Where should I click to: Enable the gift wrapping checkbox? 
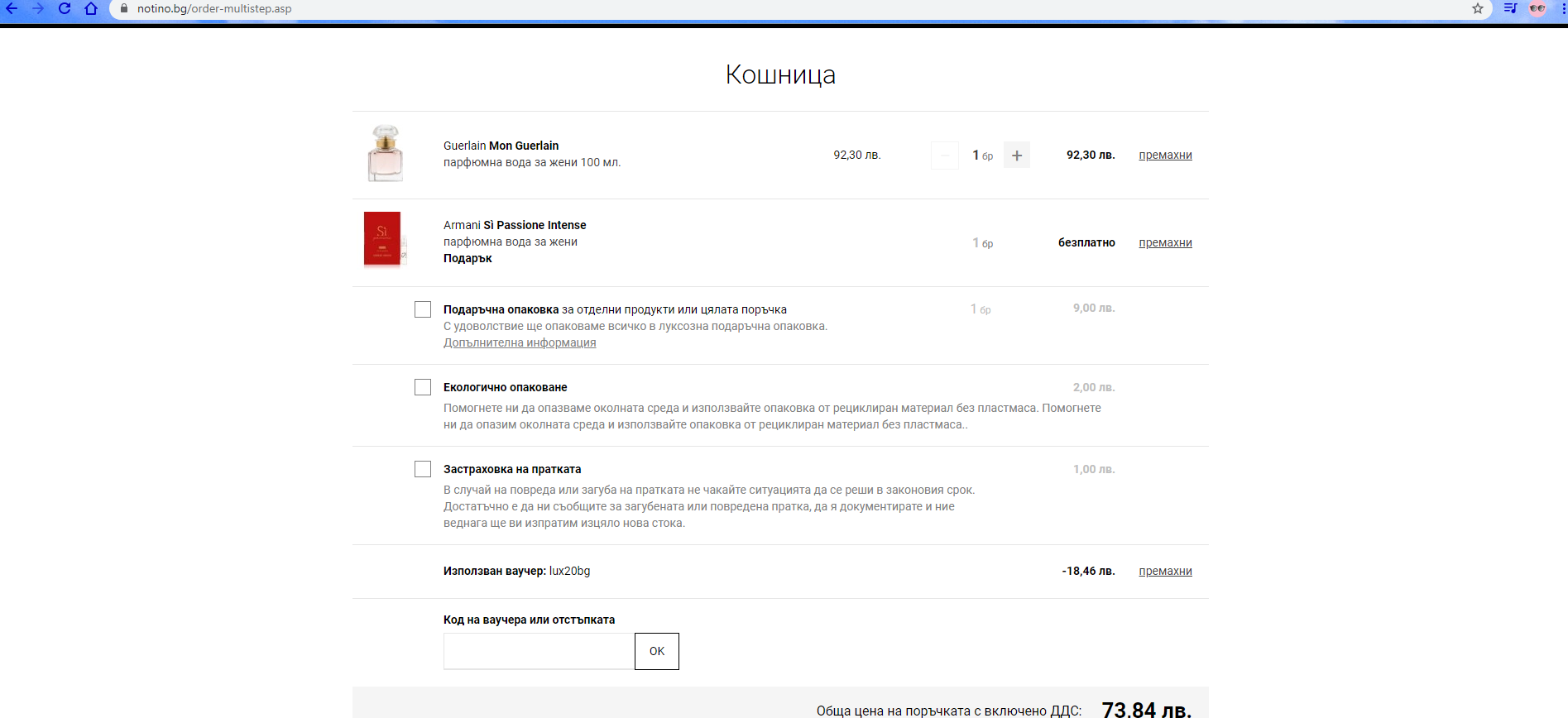[x=423, y=309]
